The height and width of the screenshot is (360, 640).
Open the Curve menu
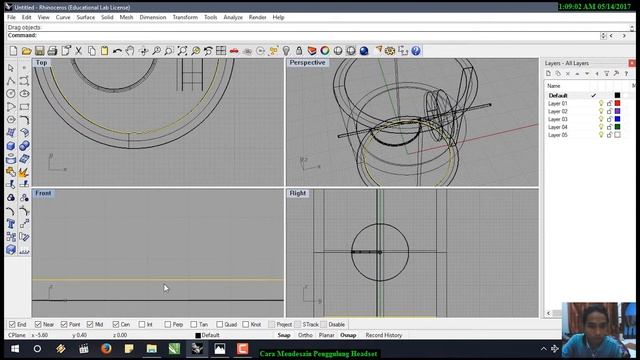point(63,17)
